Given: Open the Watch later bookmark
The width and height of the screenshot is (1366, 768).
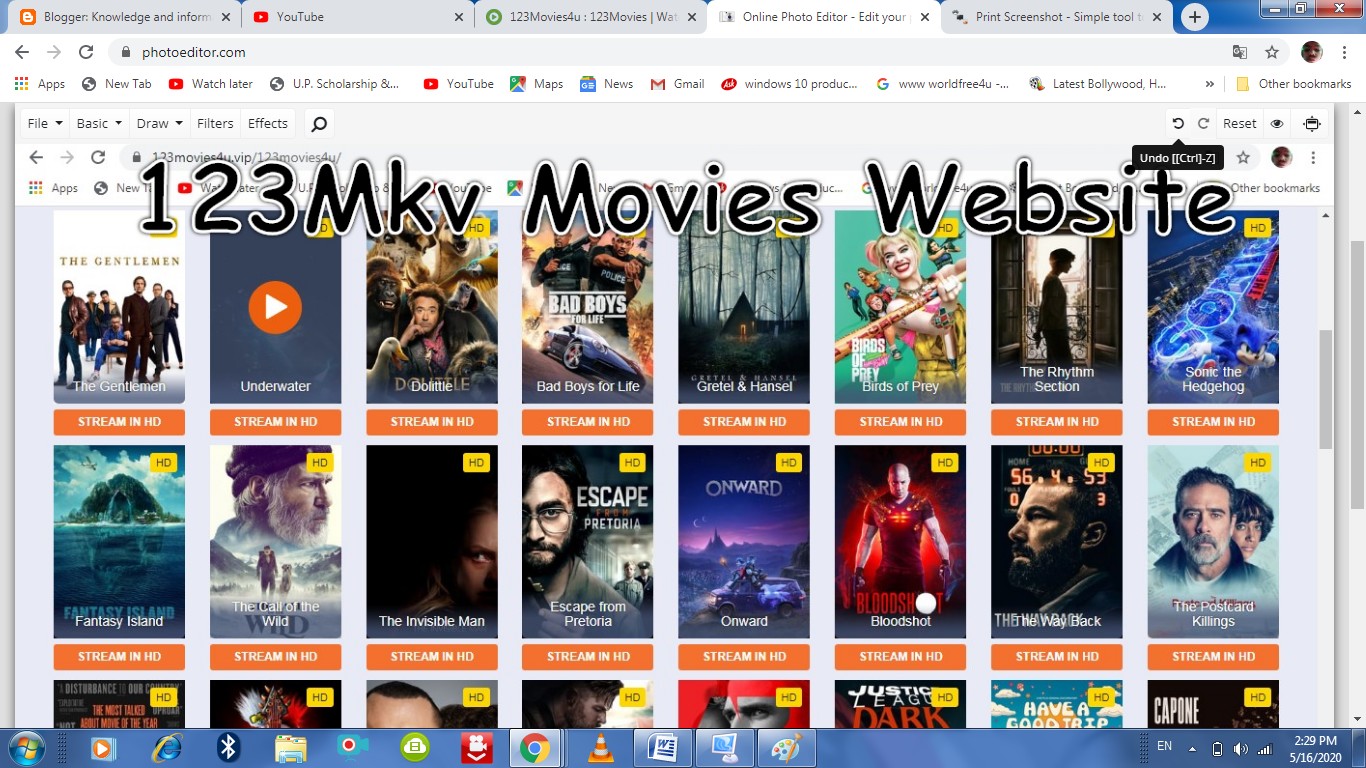Looking at the screenshot, I should click(210, 84).
